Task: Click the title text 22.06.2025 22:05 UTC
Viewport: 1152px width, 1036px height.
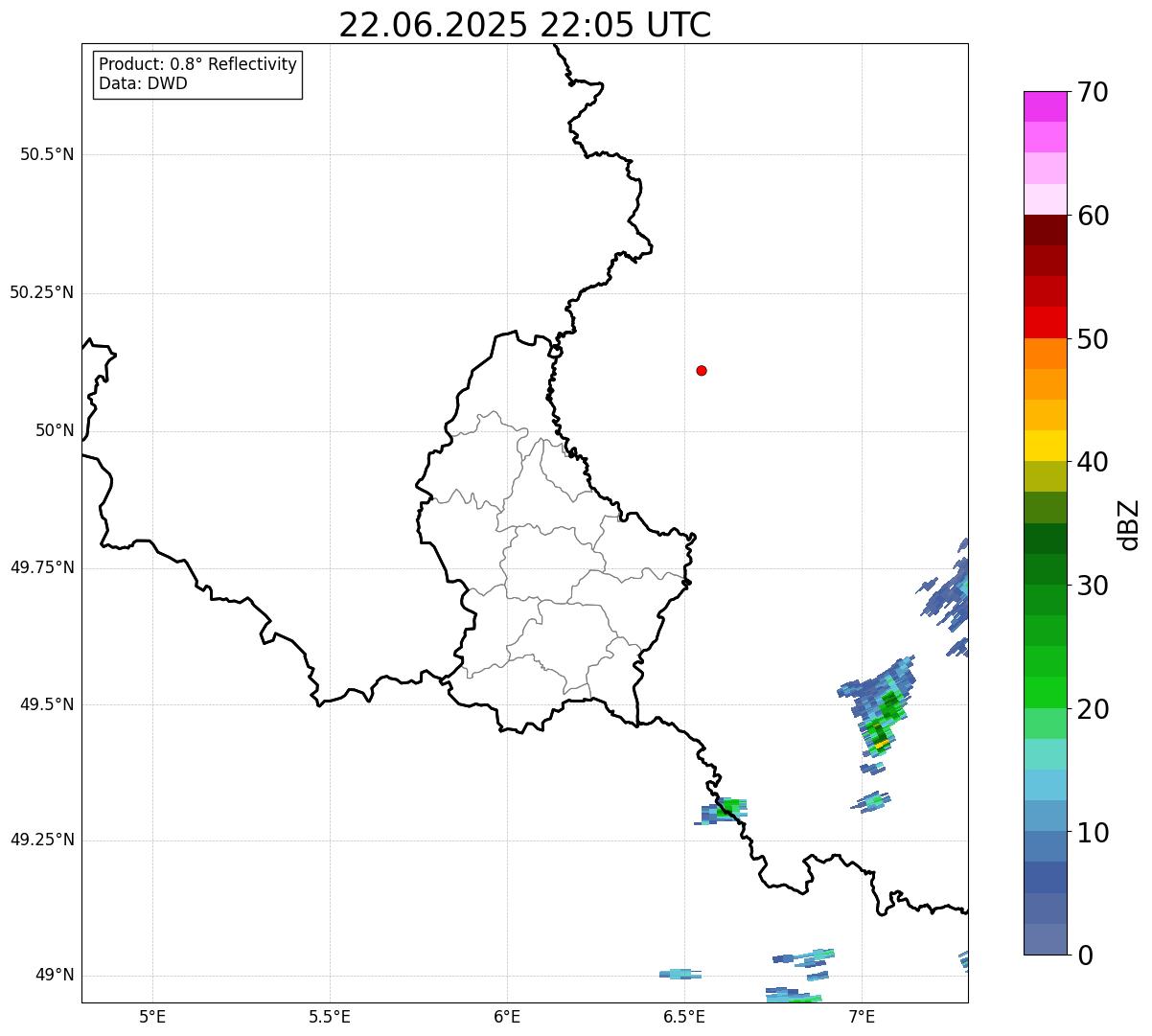Action: (525, 25)
